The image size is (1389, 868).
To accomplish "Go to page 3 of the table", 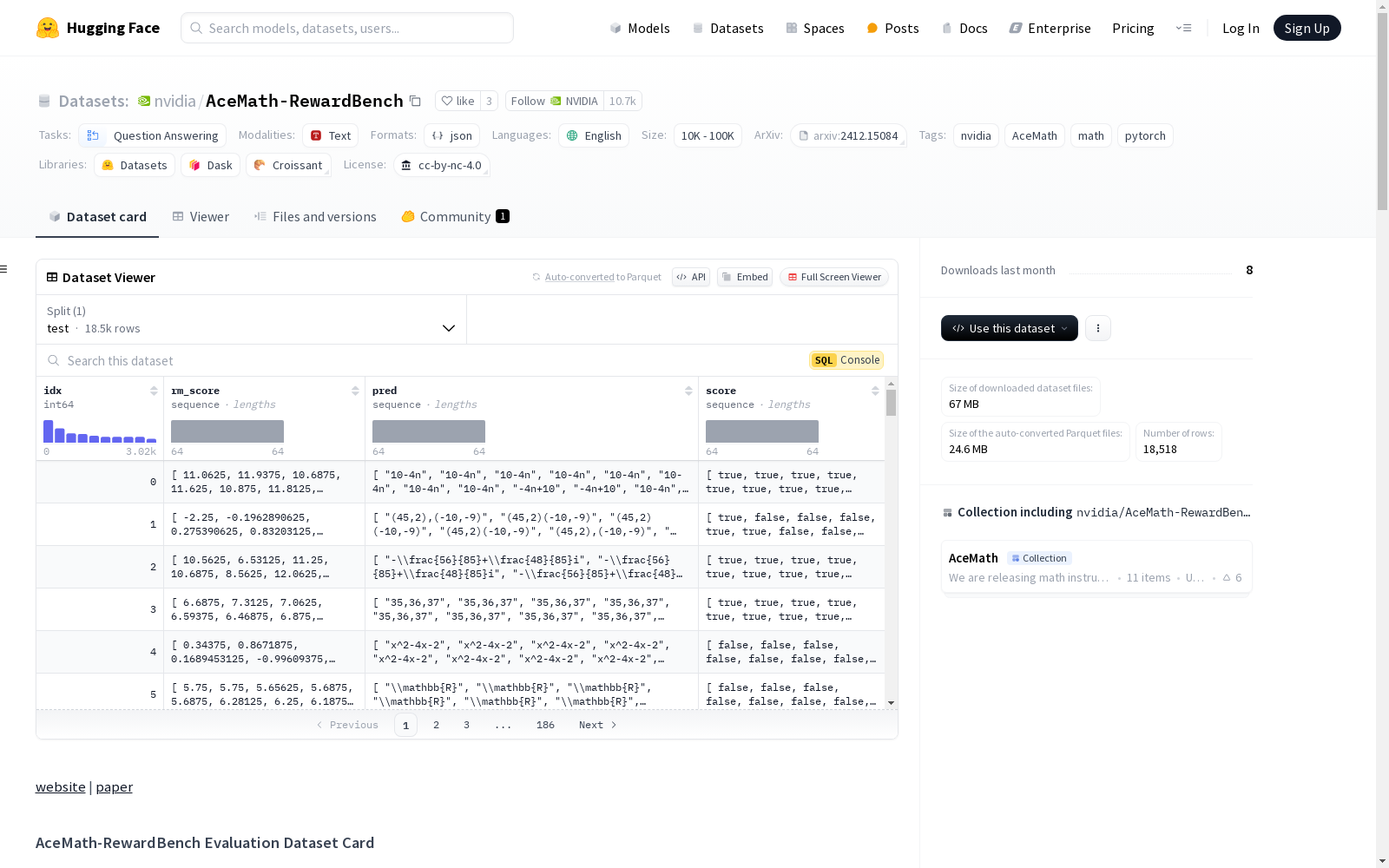I will click(x=466, y=725).
